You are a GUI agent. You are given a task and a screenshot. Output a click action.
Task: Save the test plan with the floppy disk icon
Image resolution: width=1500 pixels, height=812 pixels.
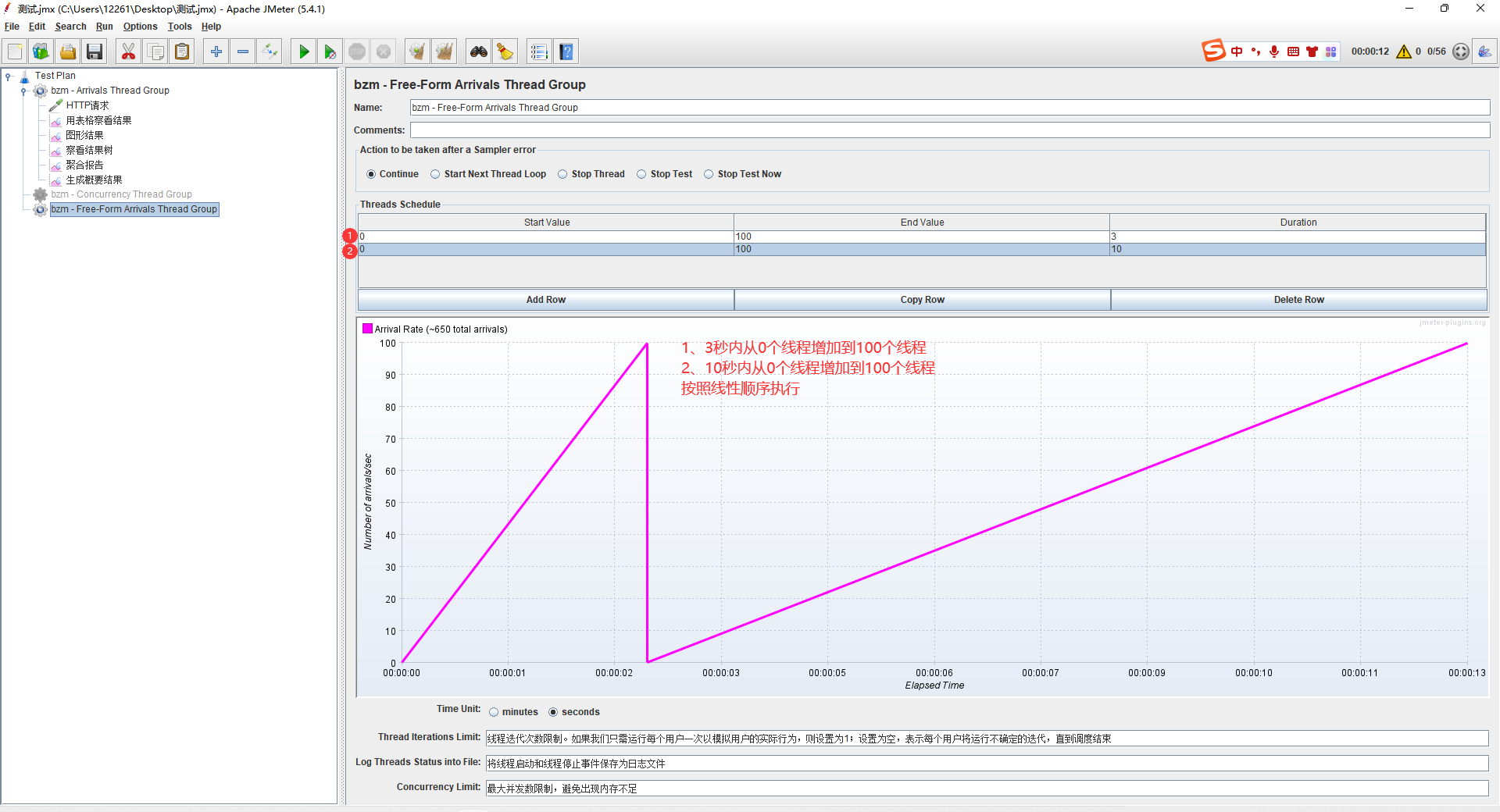click(x=95, y=52)
